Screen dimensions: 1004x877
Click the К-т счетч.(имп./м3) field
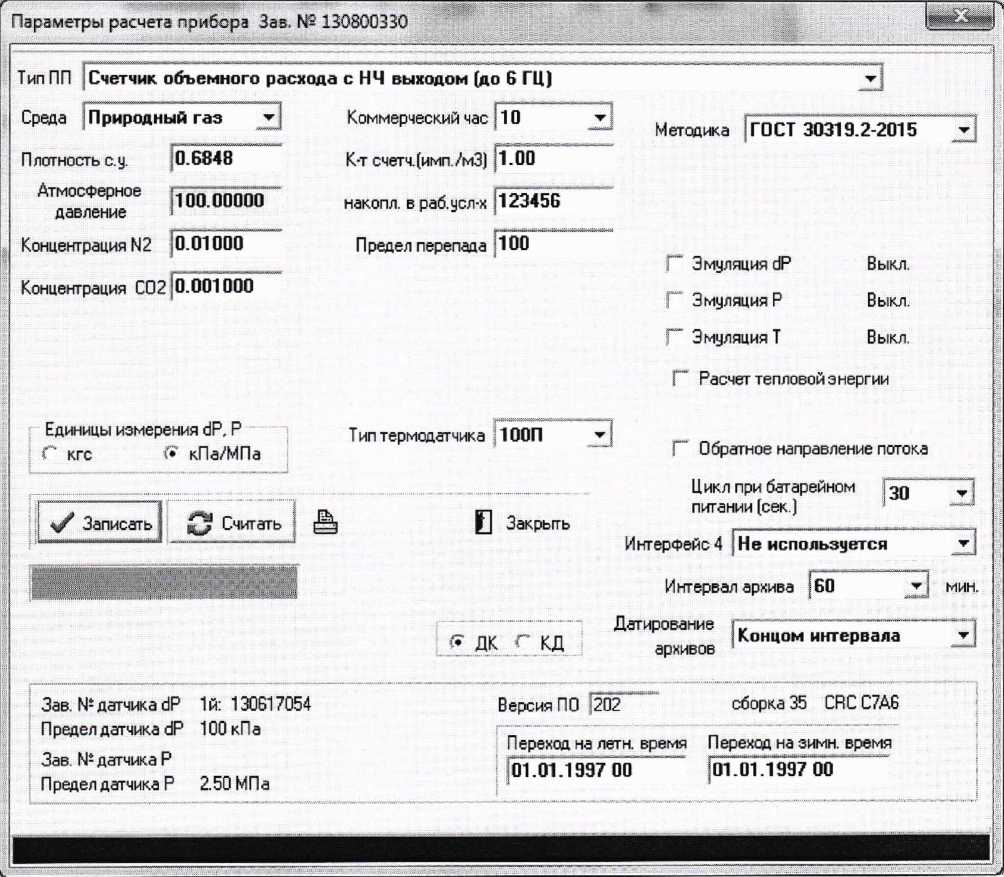(x=554, y=158)
